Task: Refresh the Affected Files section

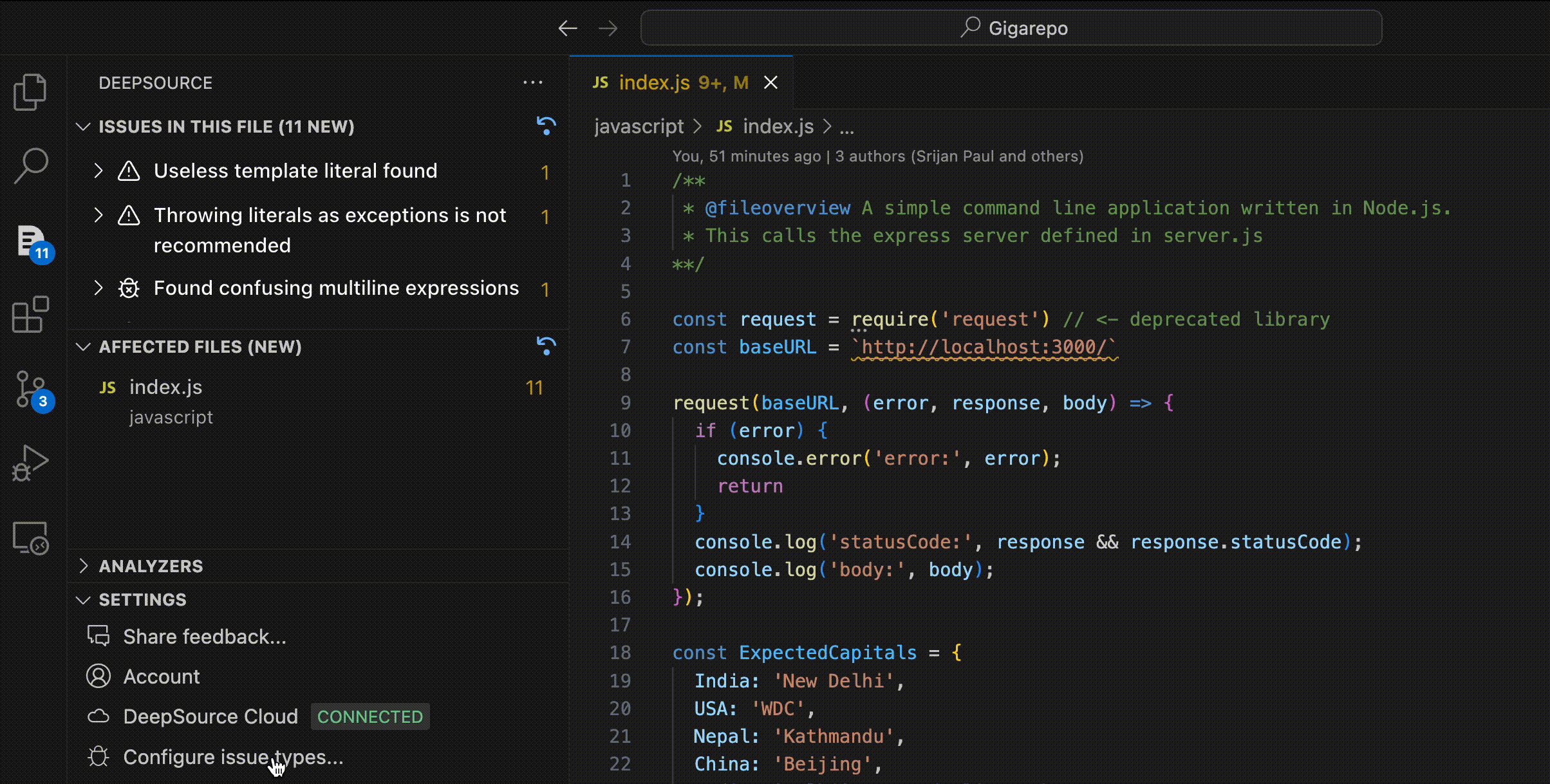Action: 546,346
